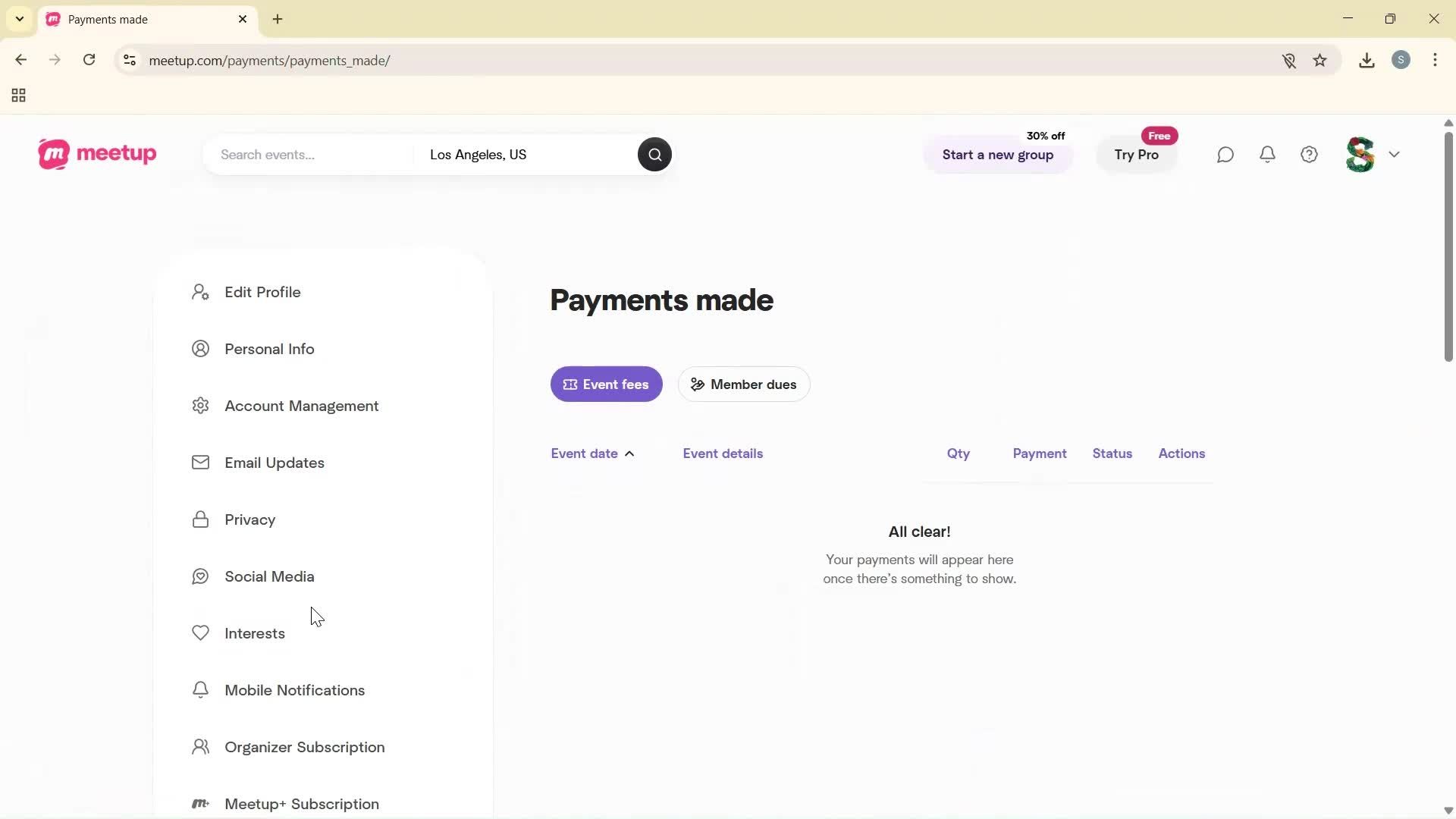Screen dimensions: 1456x819
Task: Bookmark this page with star icon
Action: (1320, 61)
